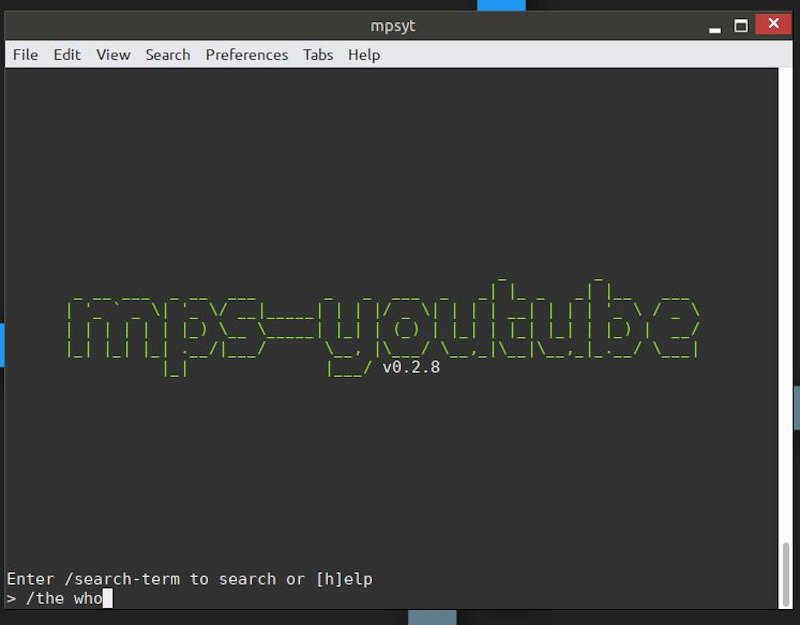
Task: Open the View menu
Action: tap(113, 55)
